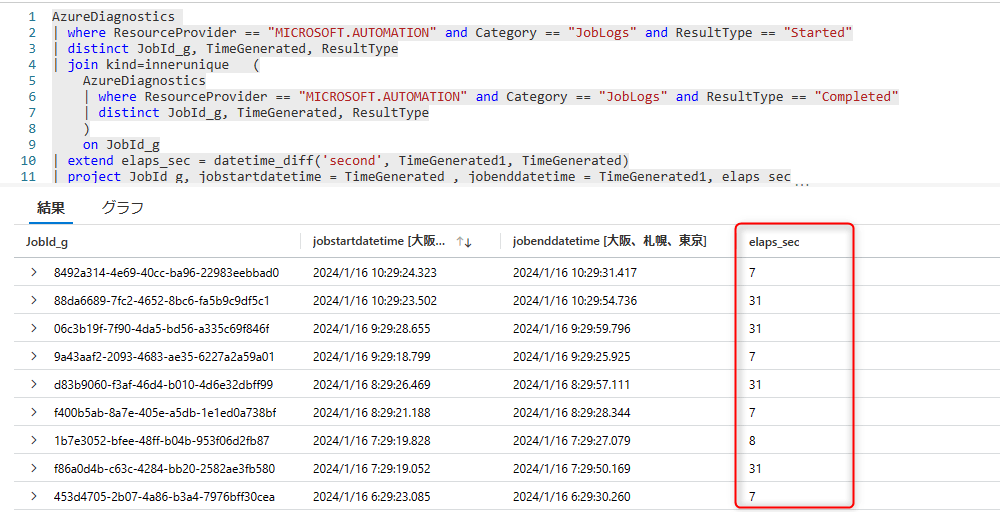
Task: Sort by jobstartdatetime using sort arrows icon
Action: point(464,242)
